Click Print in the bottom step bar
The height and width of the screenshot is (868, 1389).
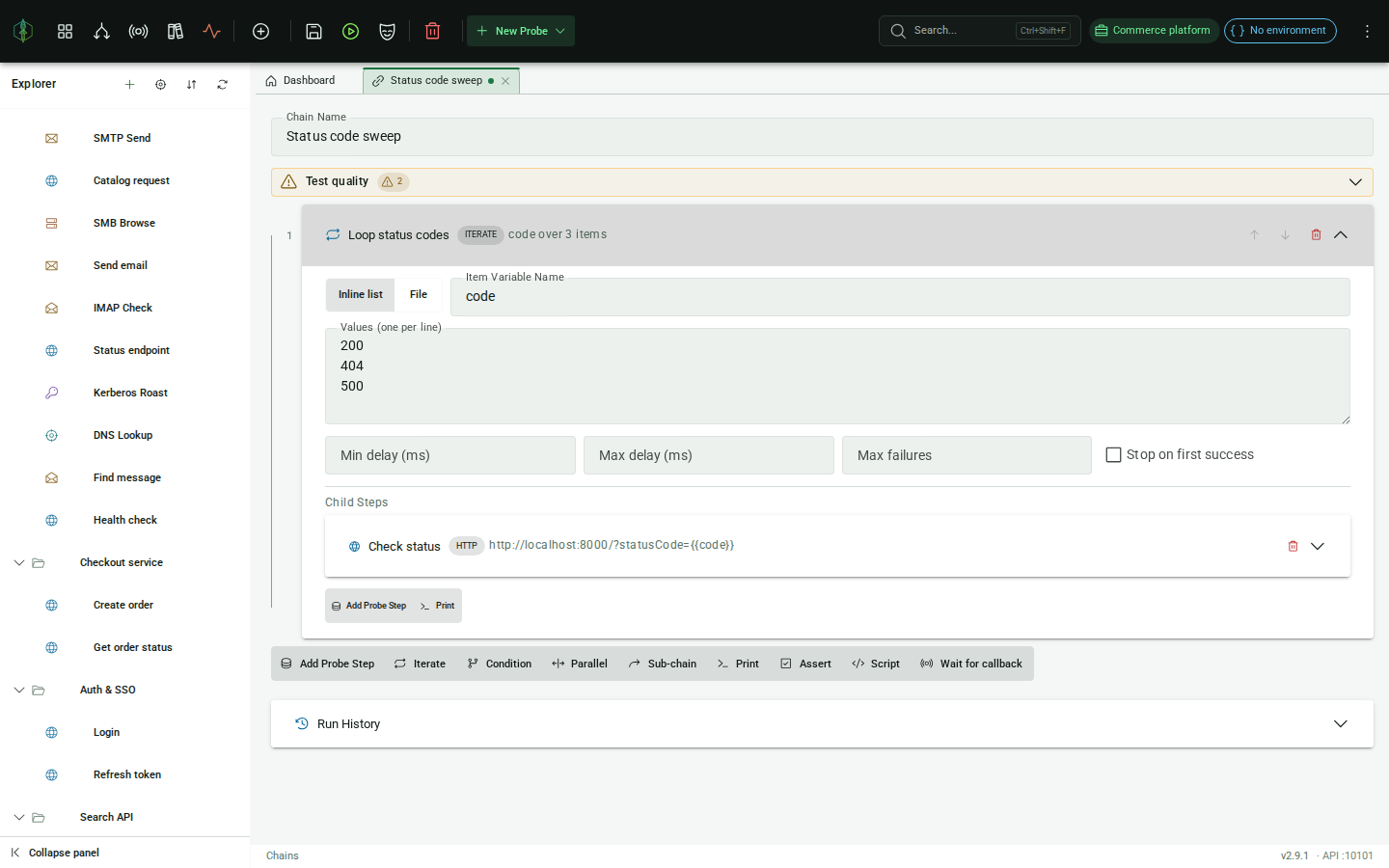pyautogui.click(x=737, y=664)
